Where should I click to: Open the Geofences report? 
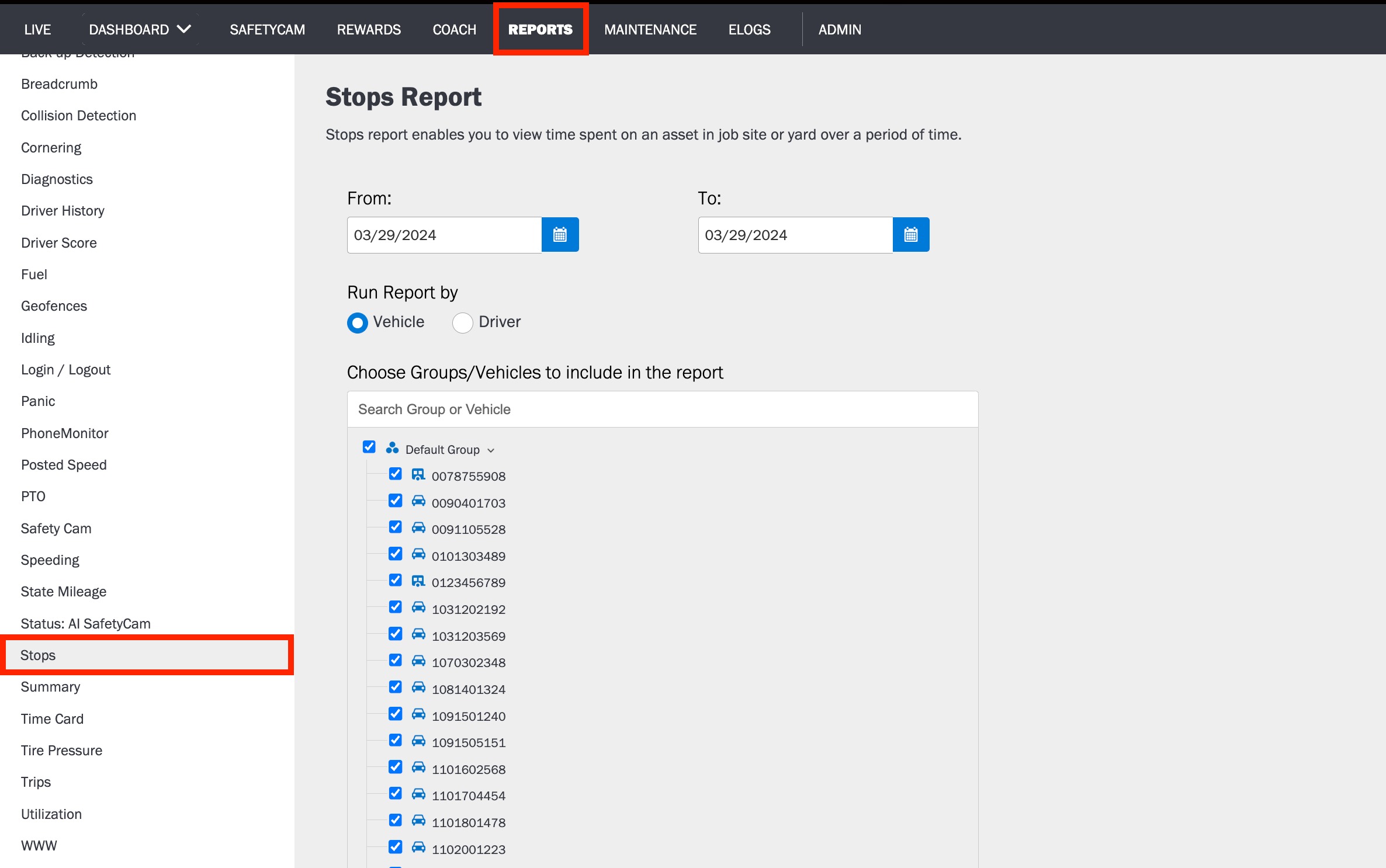point(54,306)
